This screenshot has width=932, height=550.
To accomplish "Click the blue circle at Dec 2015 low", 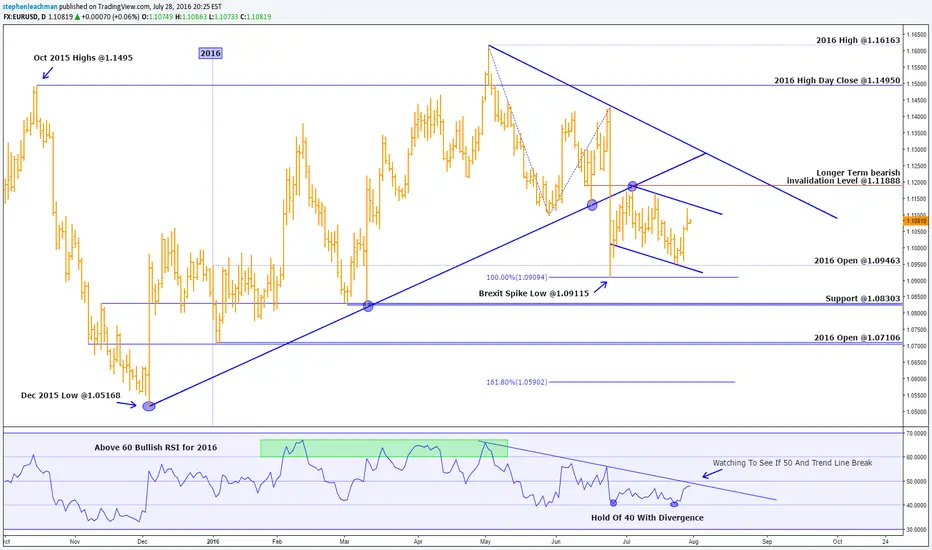I will pos(149,406).
